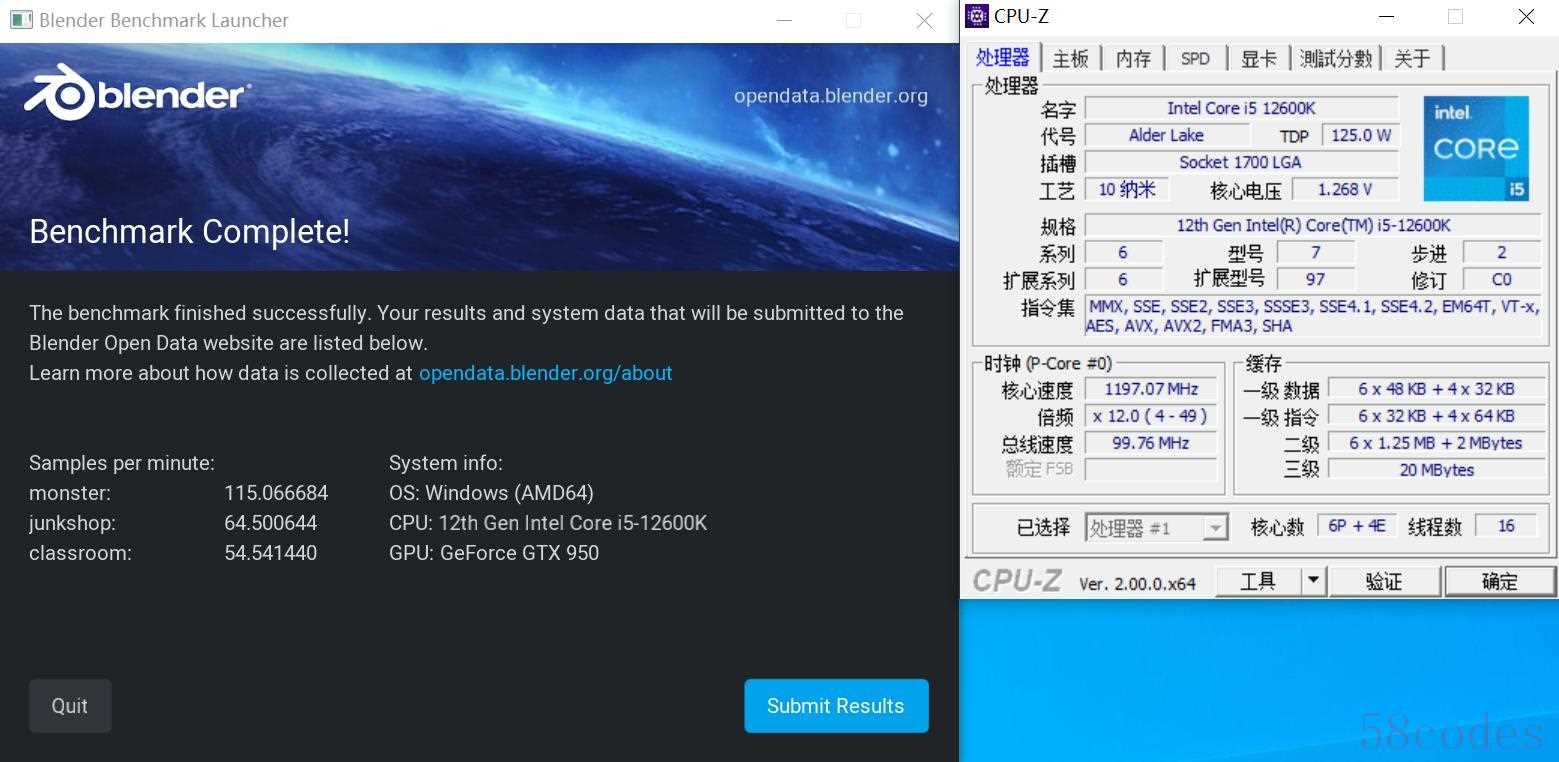Click the thread count 16 value
The image size is (1559, 762).
1505,526
